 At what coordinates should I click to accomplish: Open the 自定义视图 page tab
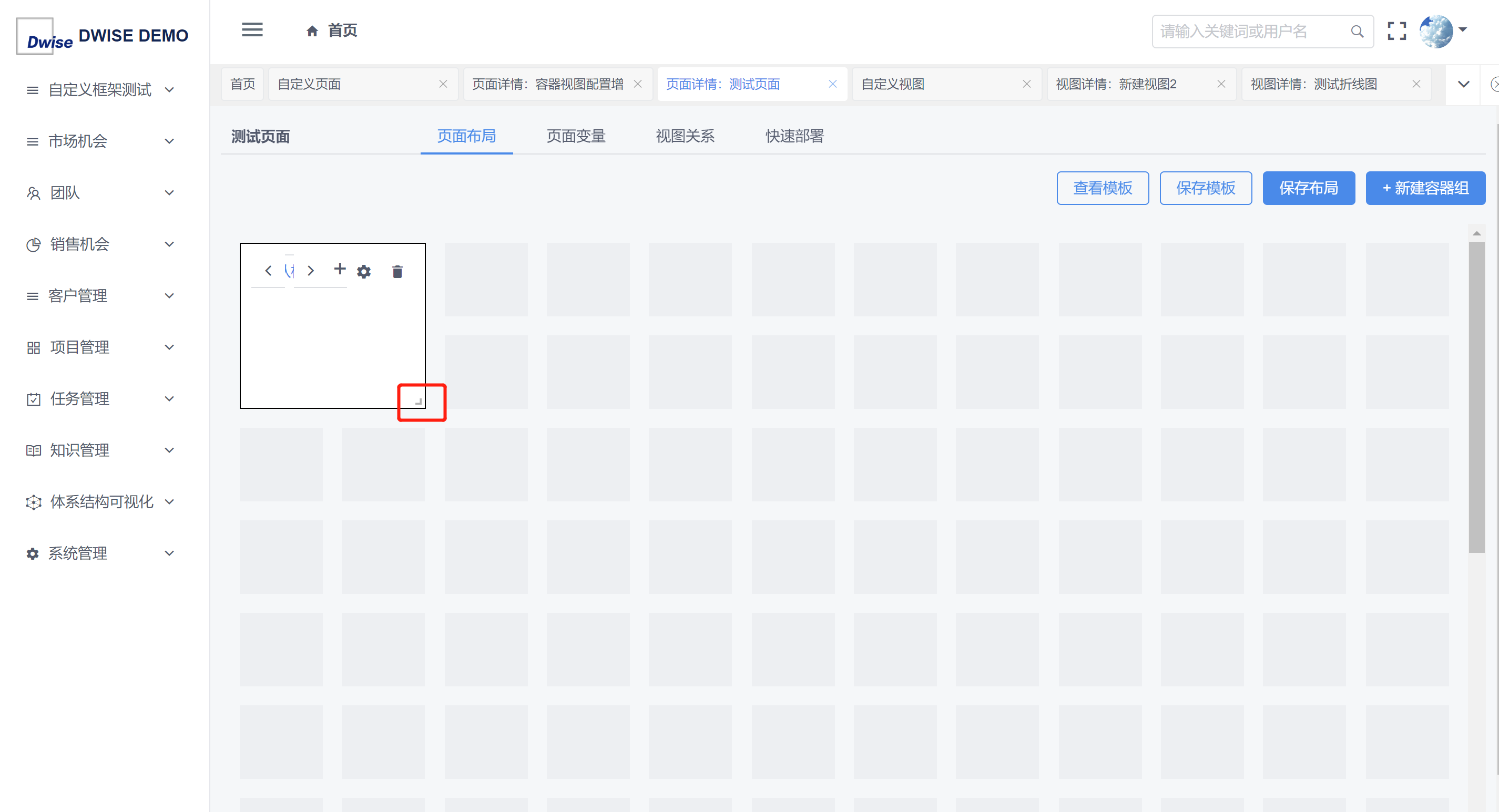coord(947,84)
